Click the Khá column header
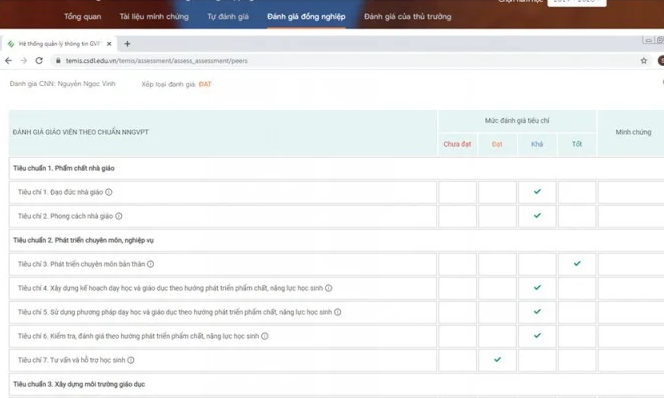The height and width of the screenshot is (398, 664). pyautogui.click(x=537, y=144)
